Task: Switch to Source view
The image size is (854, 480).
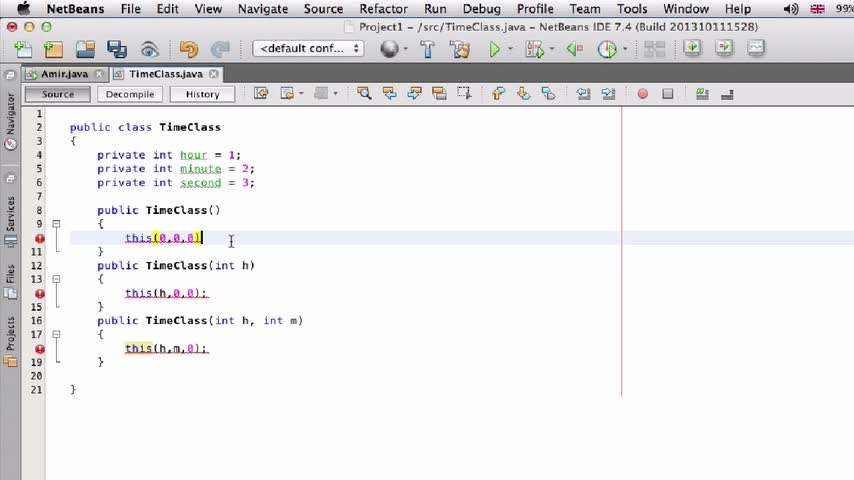Action: point(58,94)
